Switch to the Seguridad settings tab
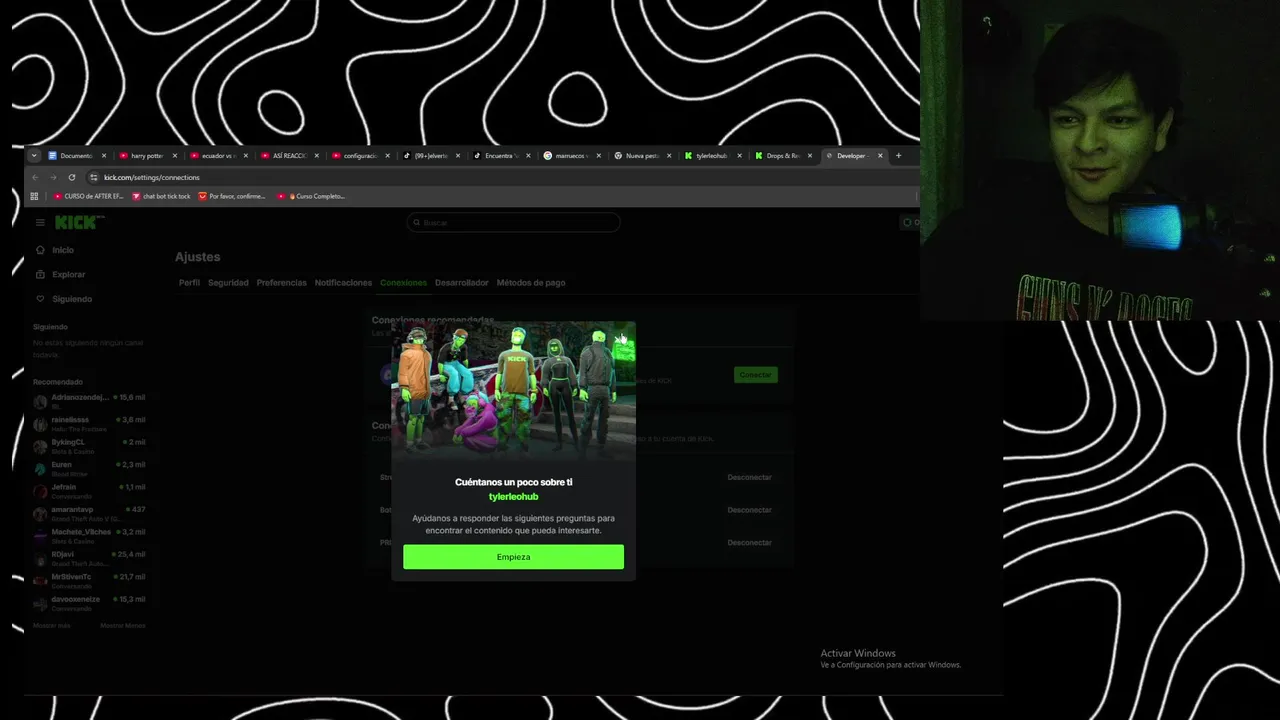Screen dimensions: 1280x720 coord(228,283)
